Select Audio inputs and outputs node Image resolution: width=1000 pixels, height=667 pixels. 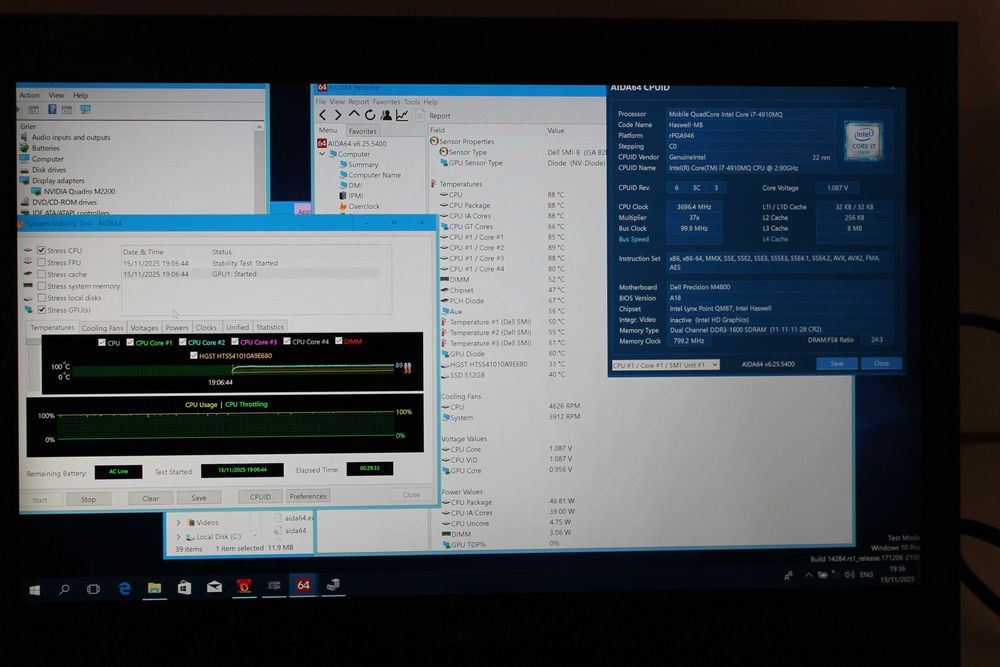tap(71, 137)
